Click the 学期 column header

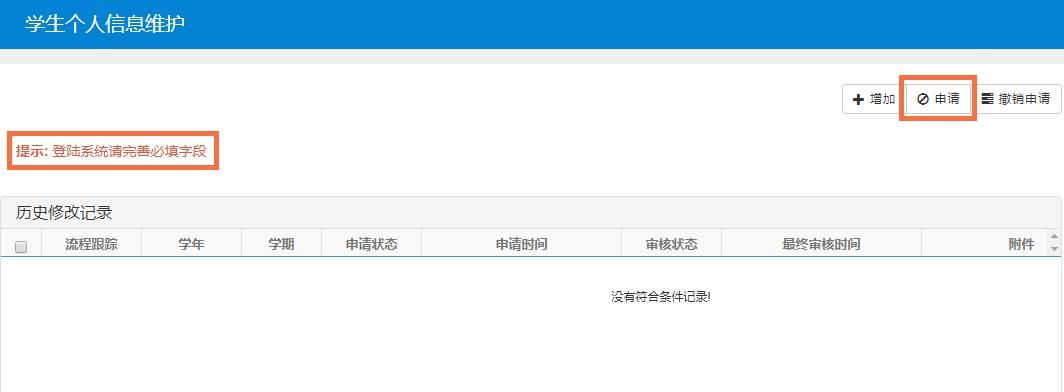pos(281,244)
